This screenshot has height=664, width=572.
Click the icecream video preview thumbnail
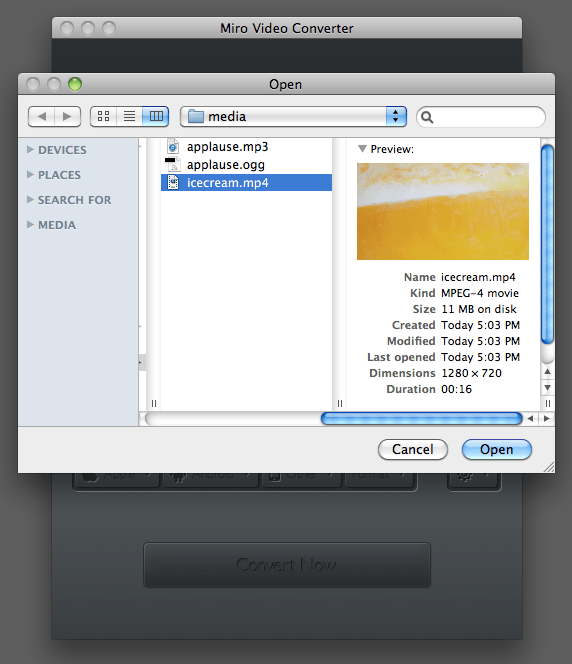pos(443,211)
